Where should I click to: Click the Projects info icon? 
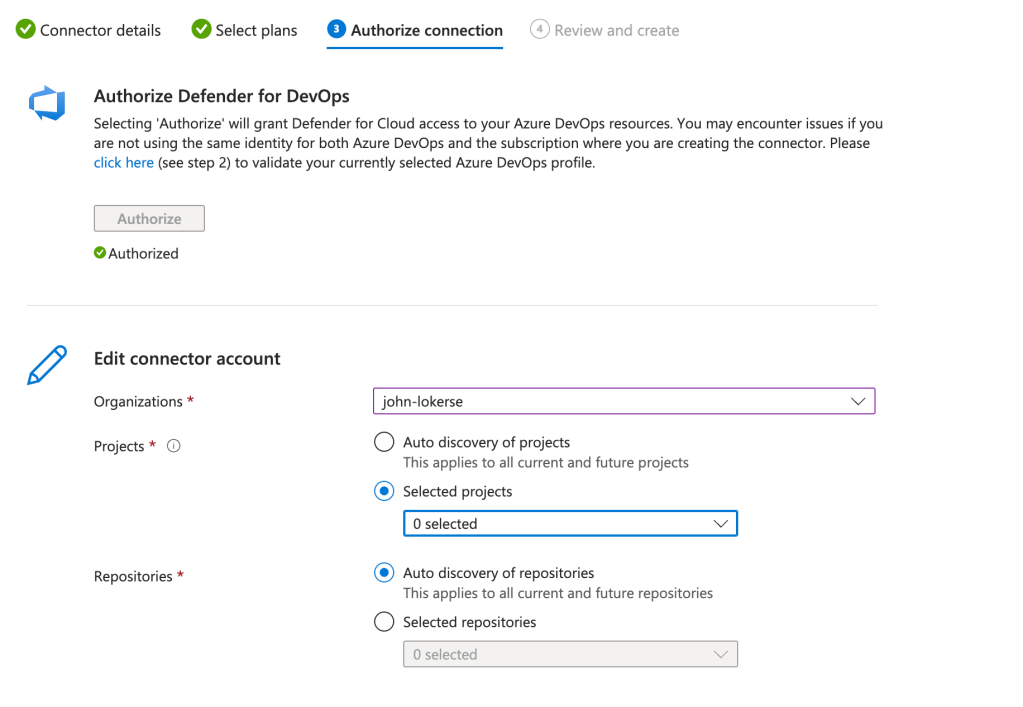[x=173, y=447]
